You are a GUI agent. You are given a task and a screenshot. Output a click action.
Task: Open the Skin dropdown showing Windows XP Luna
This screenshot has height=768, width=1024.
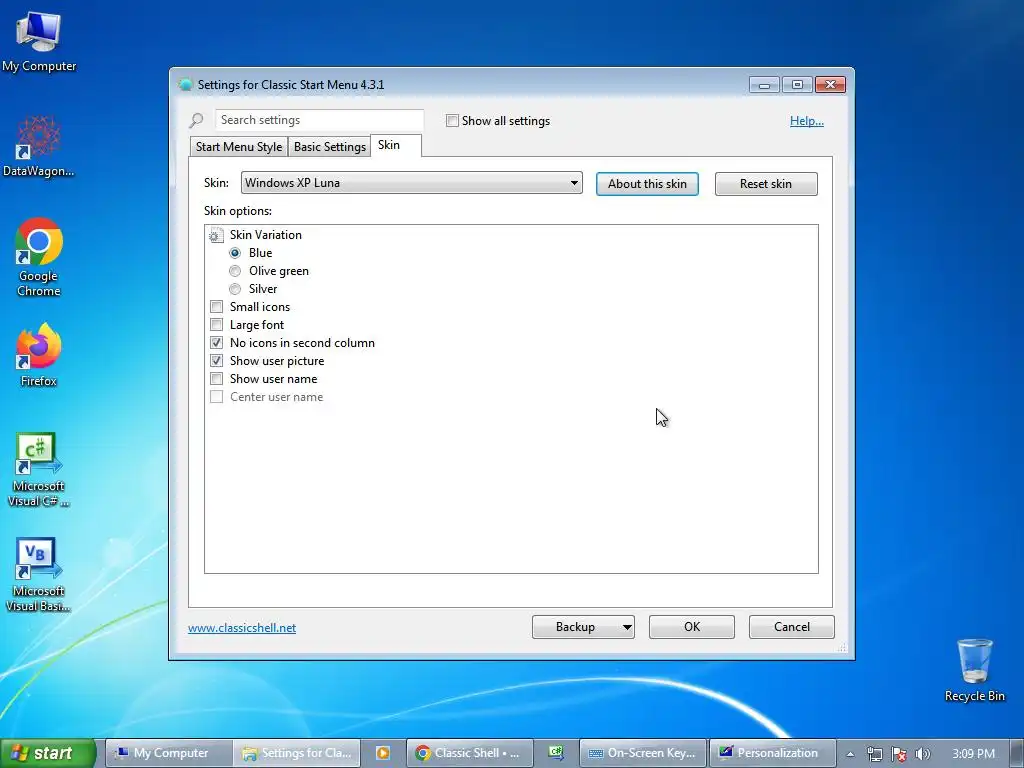[411, 183]
